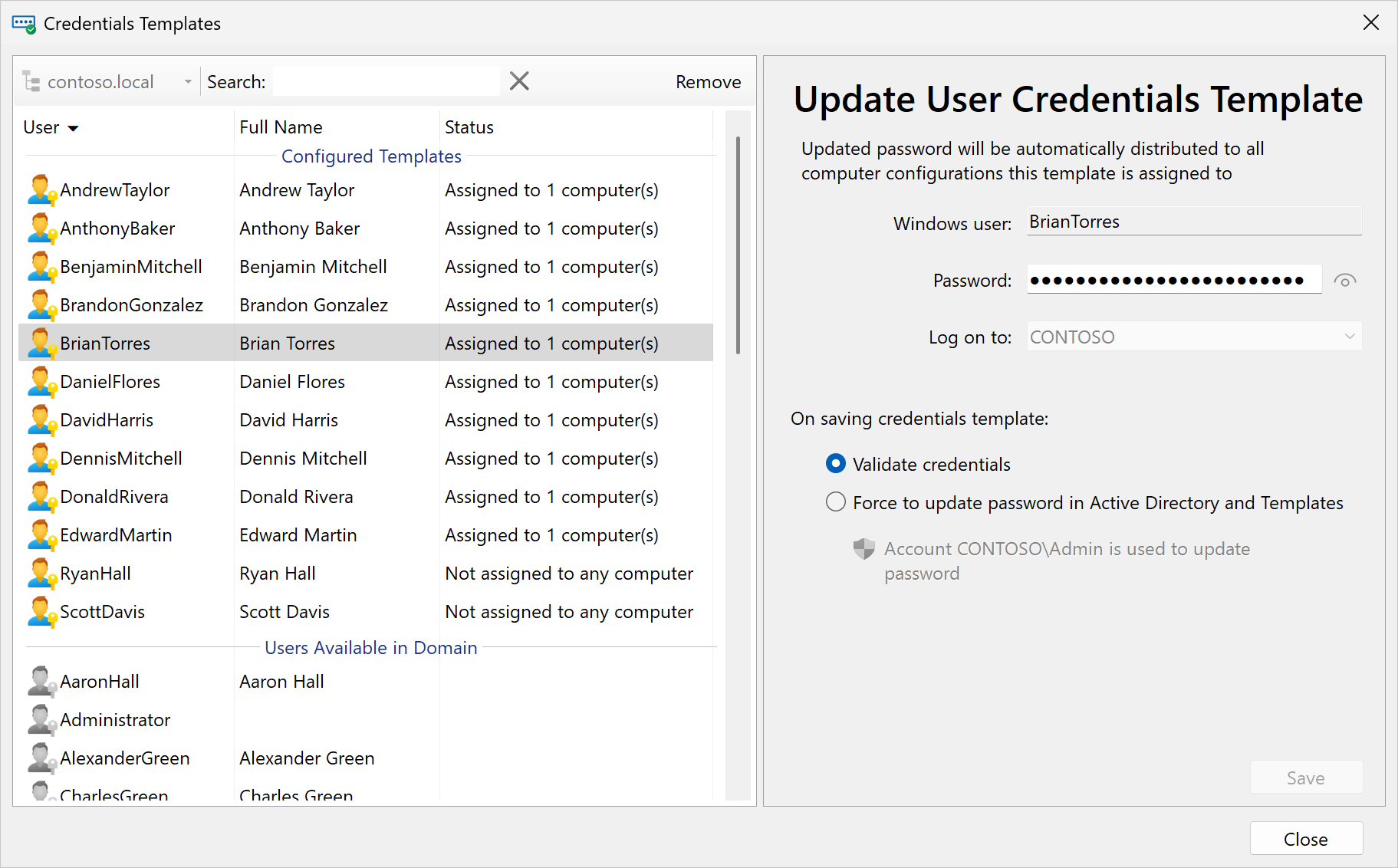Screen dimensions: 1398x868
Task: Click the RyanHall user template icon
Action: pos(41,574)
